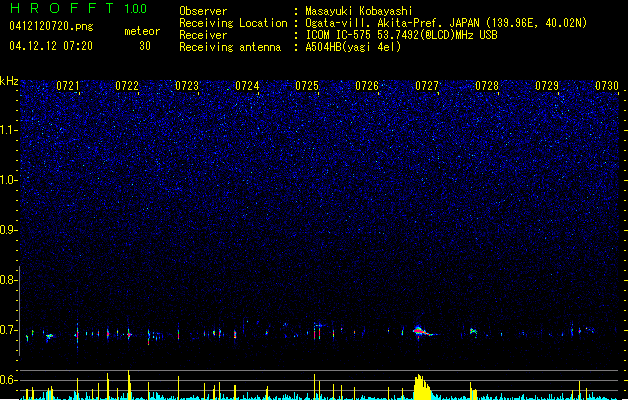Click the 0726 time marker

tap(367, 86)
